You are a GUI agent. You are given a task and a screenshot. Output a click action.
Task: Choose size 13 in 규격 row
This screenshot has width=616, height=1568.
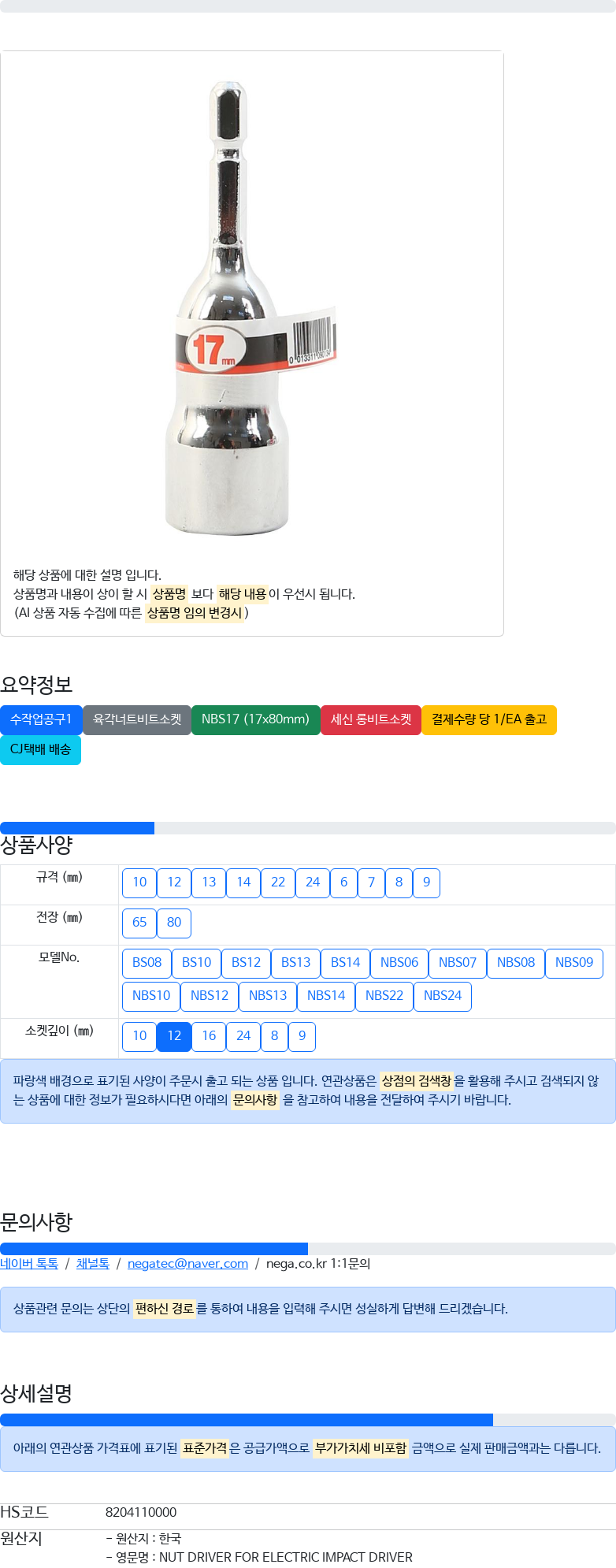pos(209,883)
